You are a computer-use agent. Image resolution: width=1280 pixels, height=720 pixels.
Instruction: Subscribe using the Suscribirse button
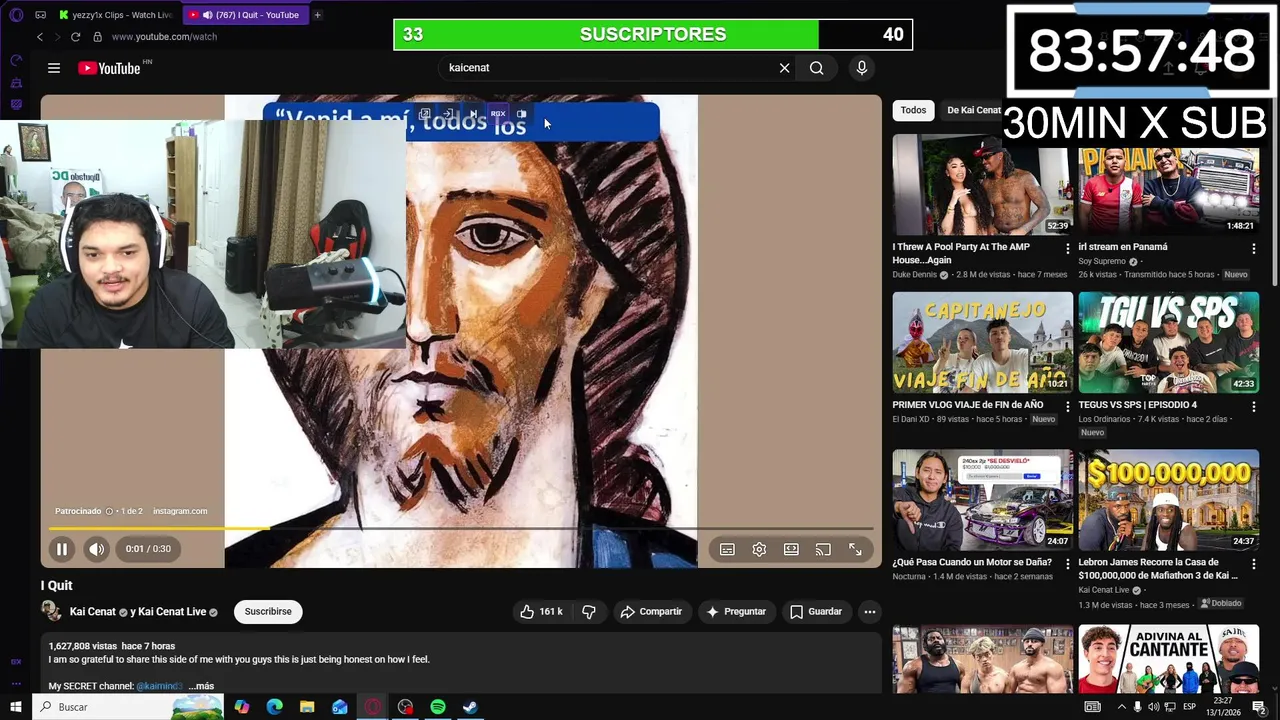pos(268,612)
